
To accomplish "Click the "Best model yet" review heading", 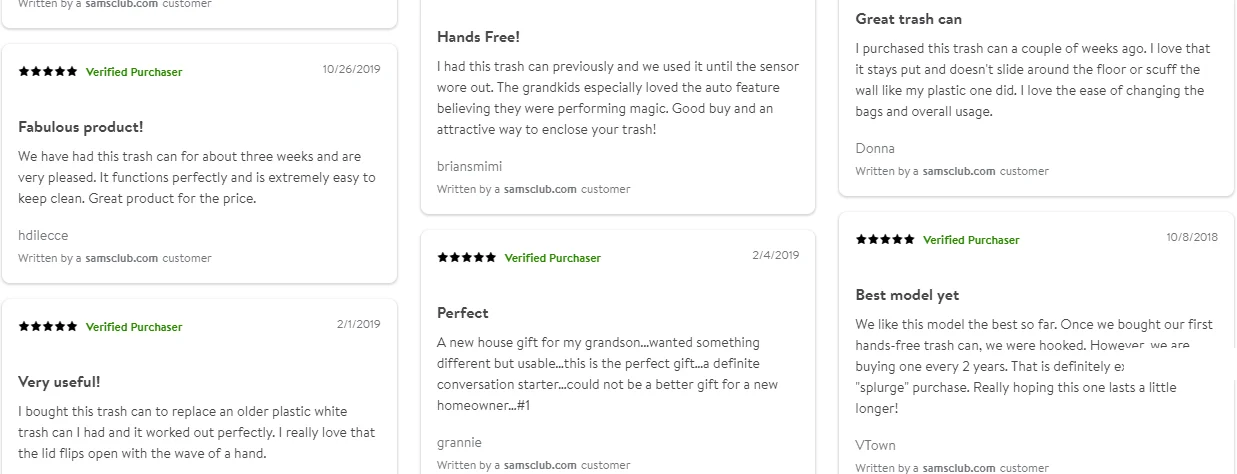I will 907,295.
